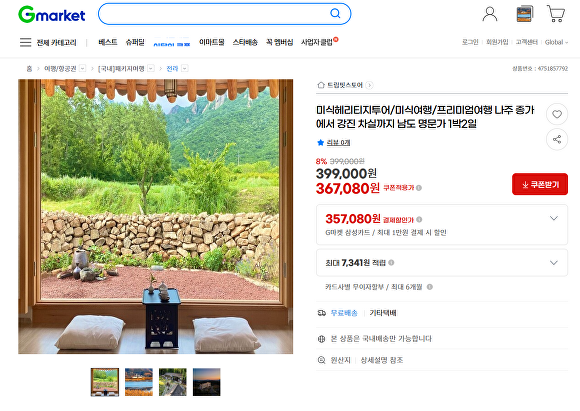This screenshot has width=580, height=411.
Task: Toggle the heart wishlist button
Action: point(557,114)
